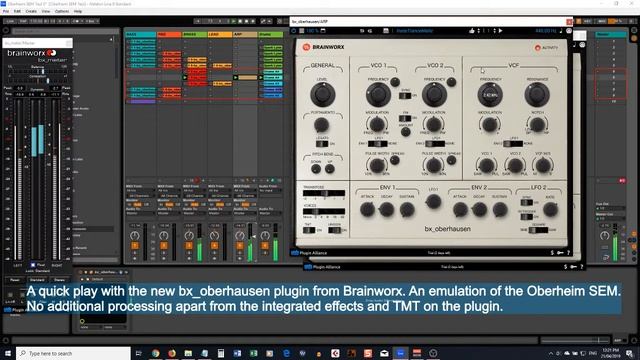This screenshot has width=640, height=360.
Task: Toggle the Drums track activator button
Action: [265, 246]
